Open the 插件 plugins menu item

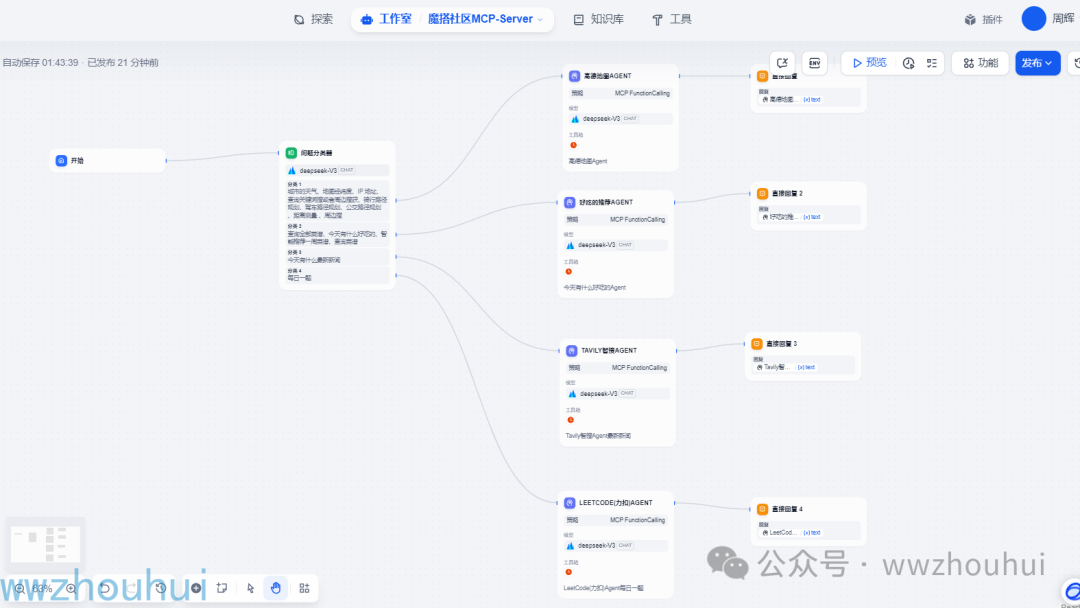984,19
